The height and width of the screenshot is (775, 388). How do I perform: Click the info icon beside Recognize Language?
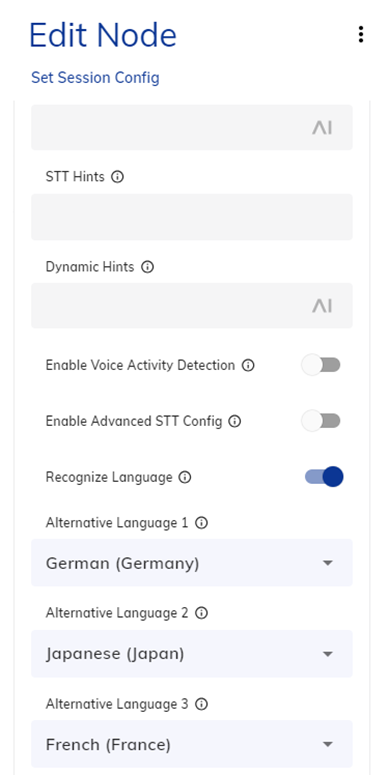pyautogui.click(x=185, y=477)
